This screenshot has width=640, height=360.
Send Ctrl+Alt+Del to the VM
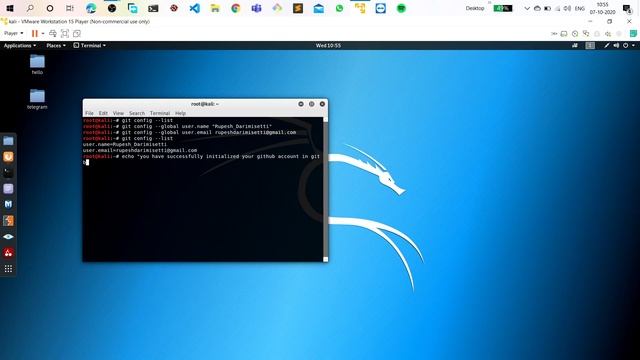pyautogui.click(x=53, y=33)
